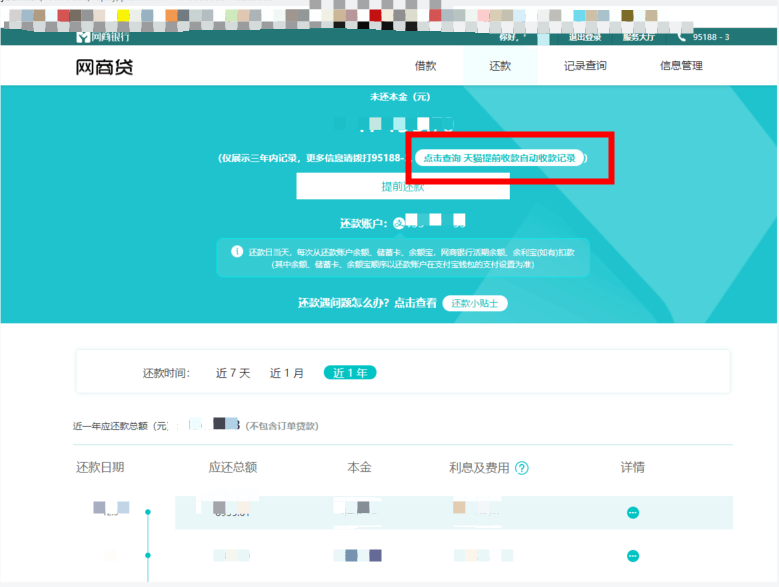Image resolution: width=779 pixels, height=587 pixels.
Task: Click 退出登录 link in header
Action: pos(585,37)
